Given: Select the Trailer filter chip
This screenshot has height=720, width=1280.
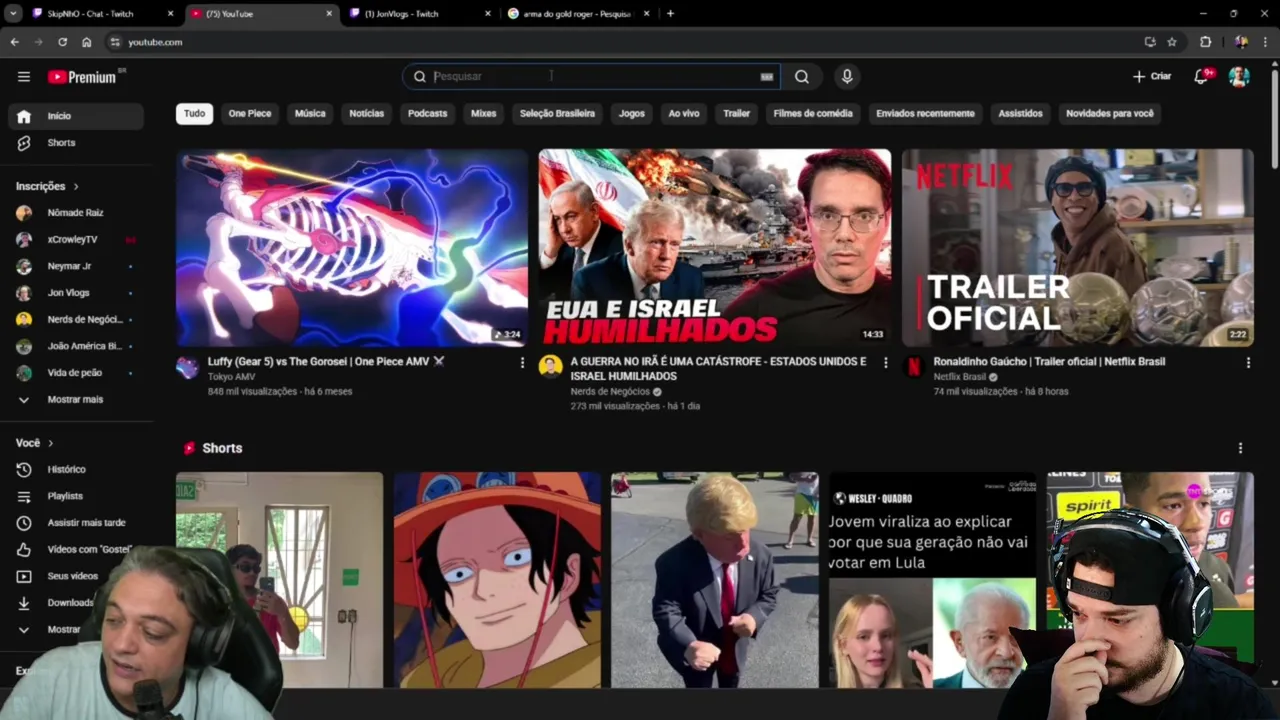Looking at the screenshot, I should click(x=737, y=114).
